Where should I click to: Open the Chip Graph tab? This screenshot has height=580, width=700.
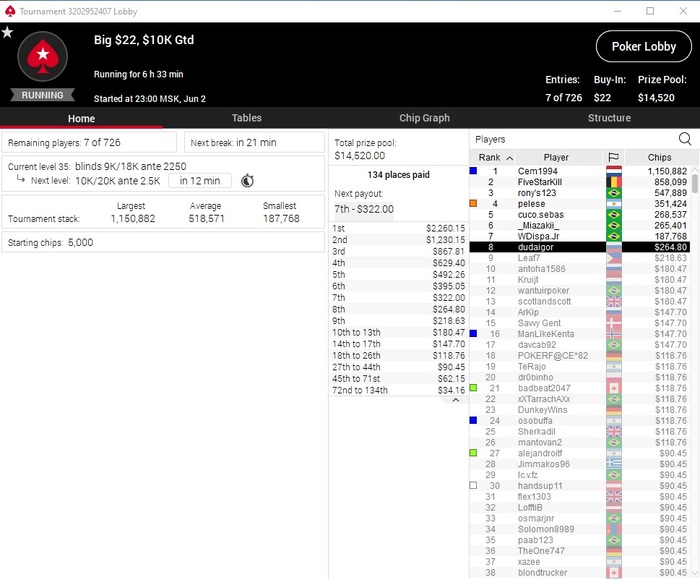424,118
